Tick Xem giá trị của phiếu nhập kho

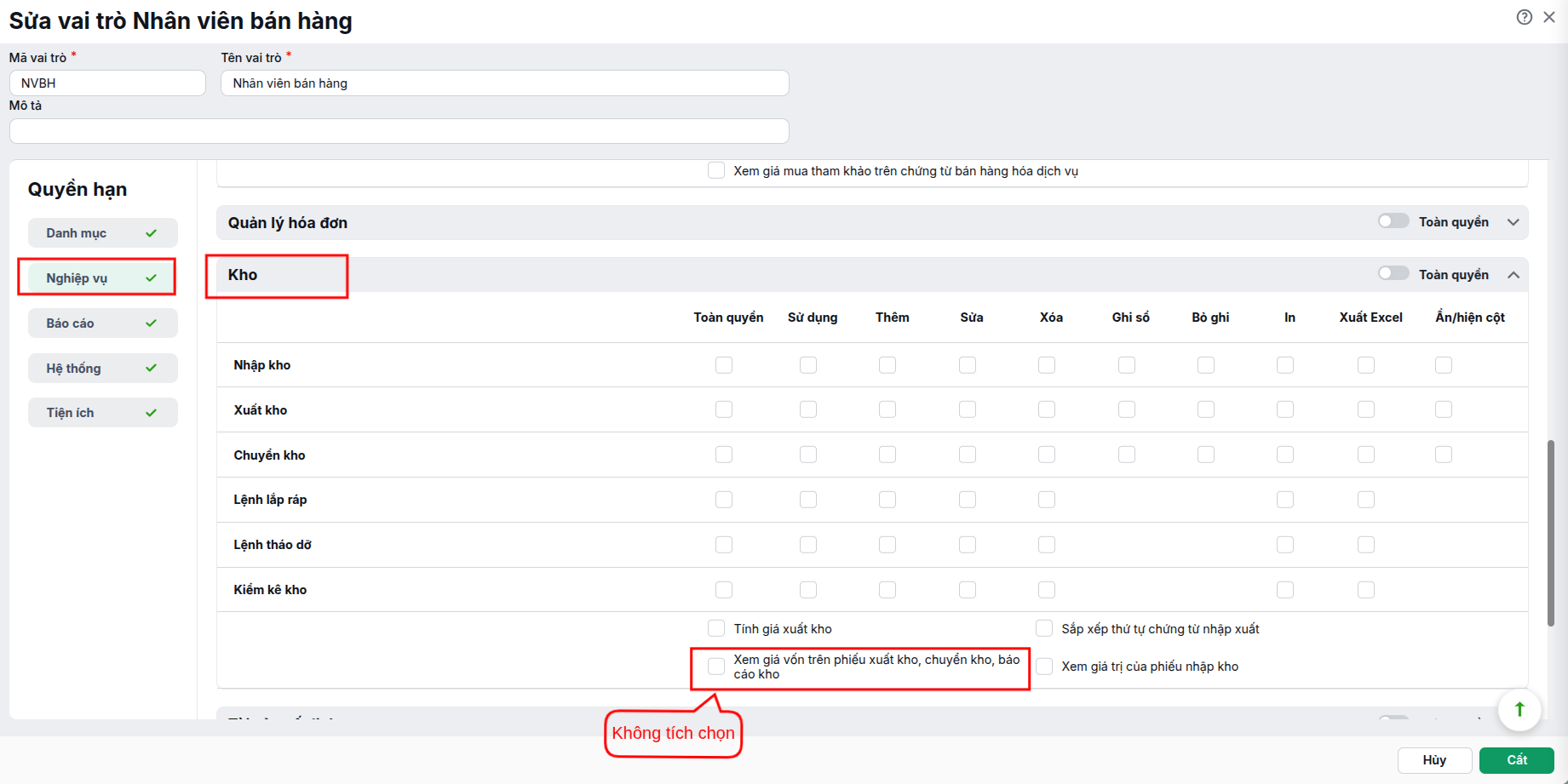1044,666
